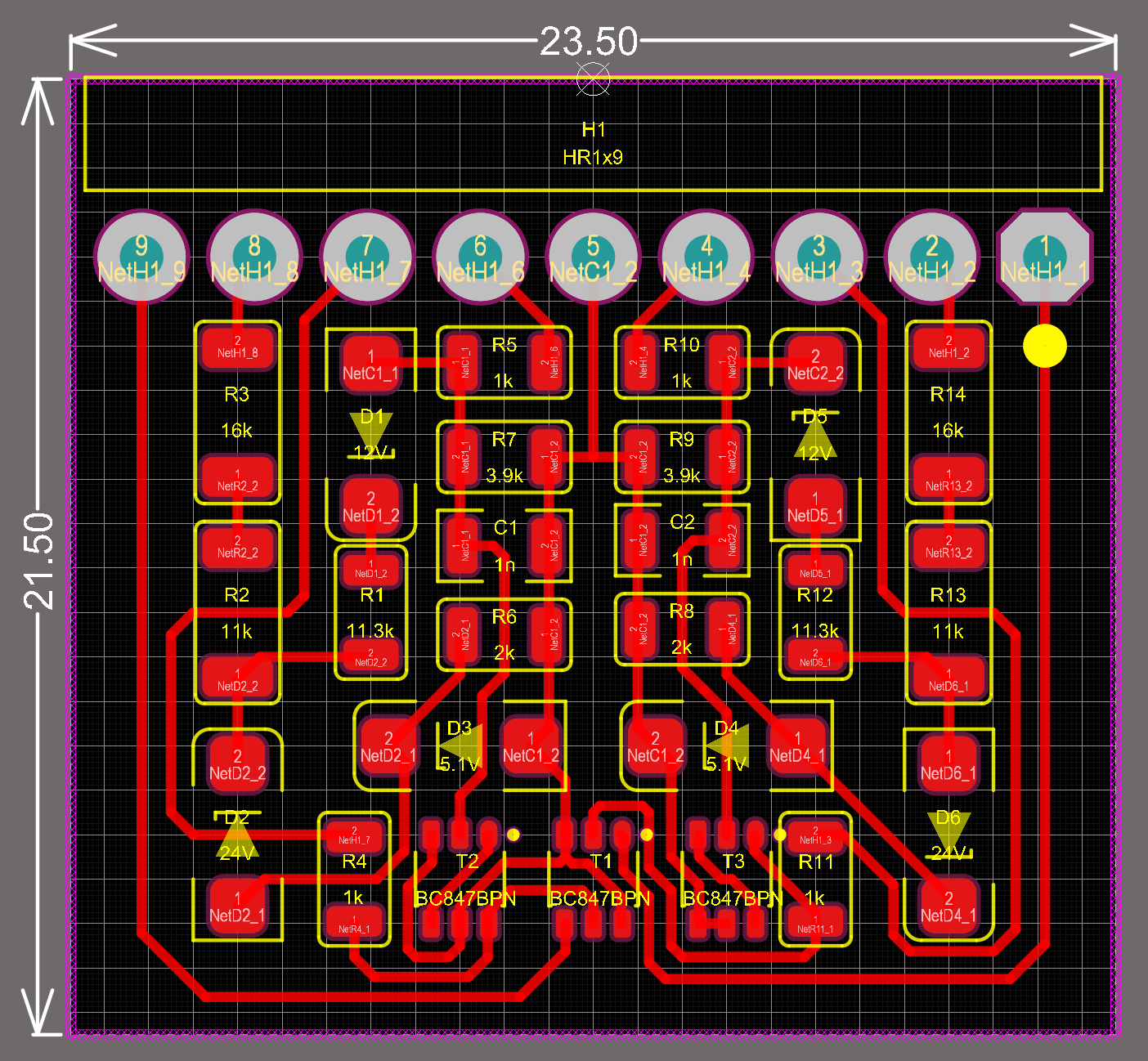
Task: Select header pad 8 NetH1_8
Action: pyautogui.click(x=254, y=257)
